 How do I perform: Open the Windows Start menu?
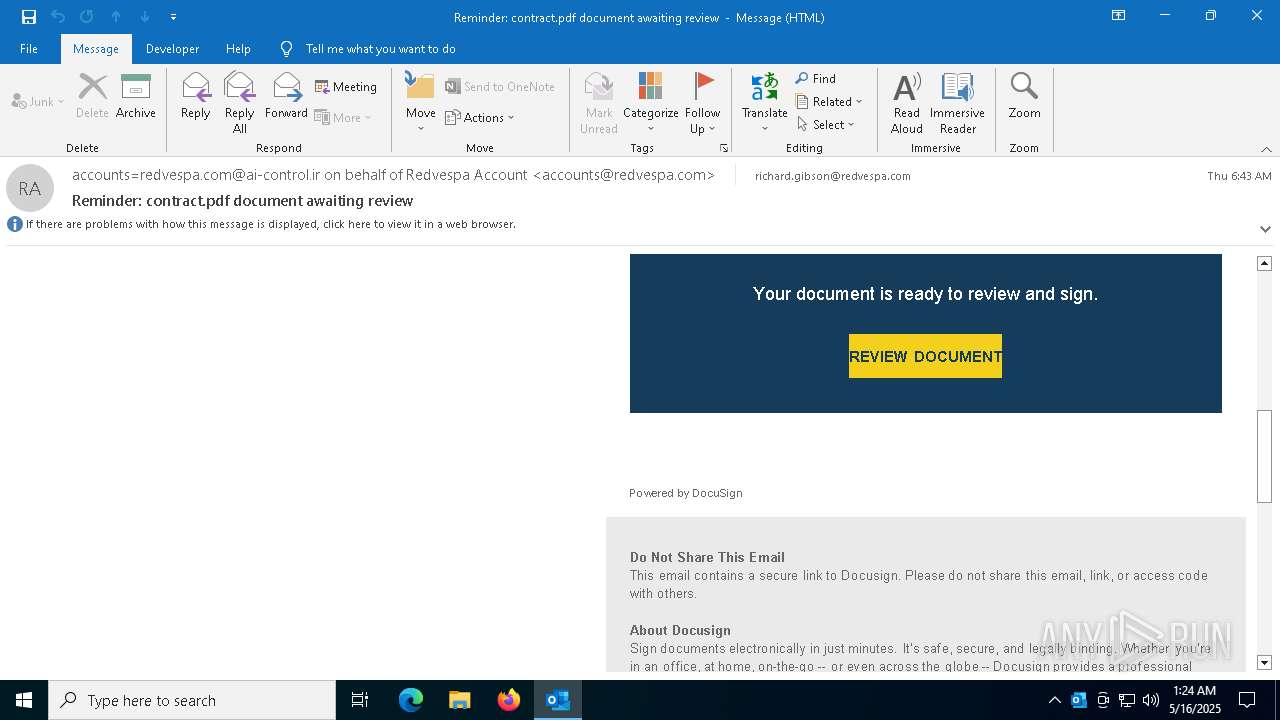click(x=24, y=700)
